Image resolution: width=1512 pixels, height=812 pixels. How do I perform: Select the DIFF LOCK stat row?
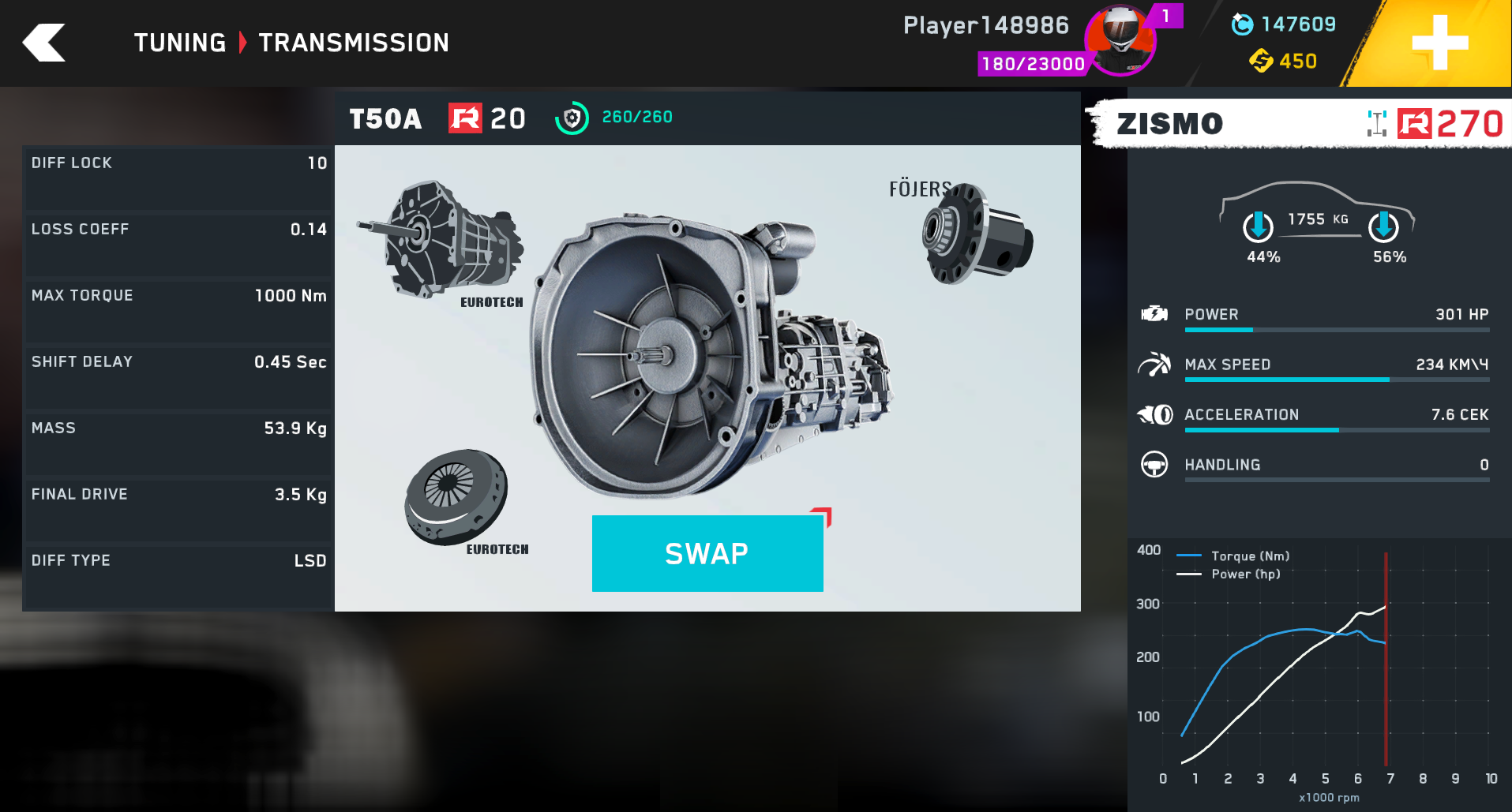tap(178, 178)
